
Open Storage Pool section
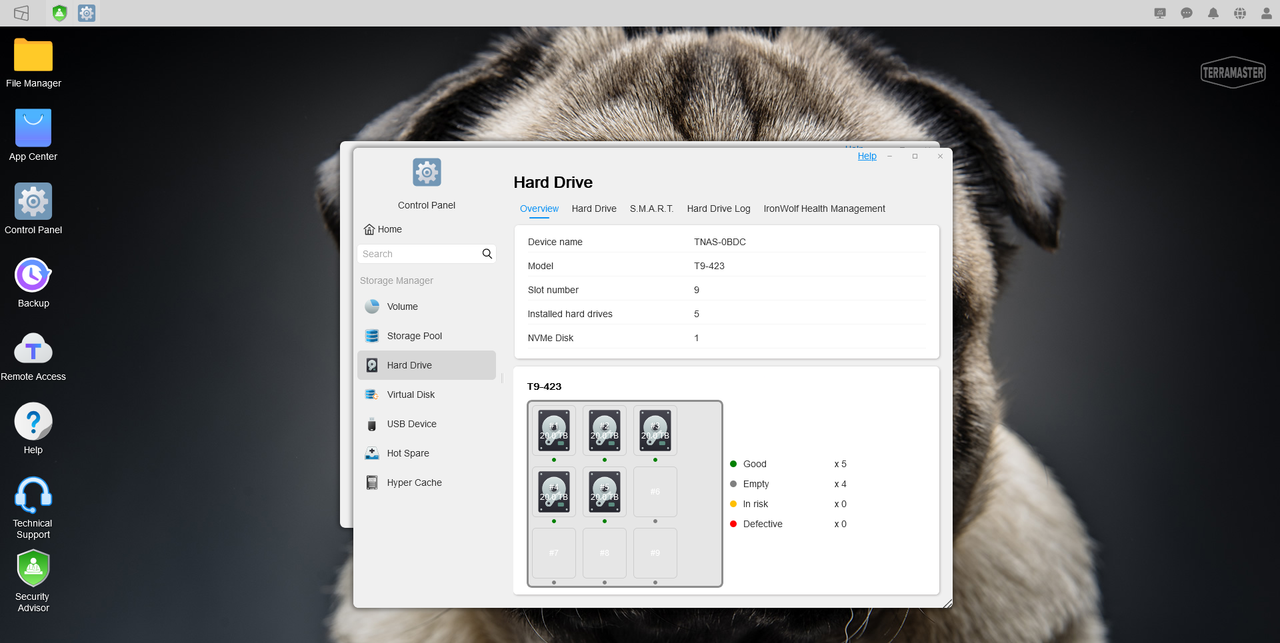click(427, 336)
